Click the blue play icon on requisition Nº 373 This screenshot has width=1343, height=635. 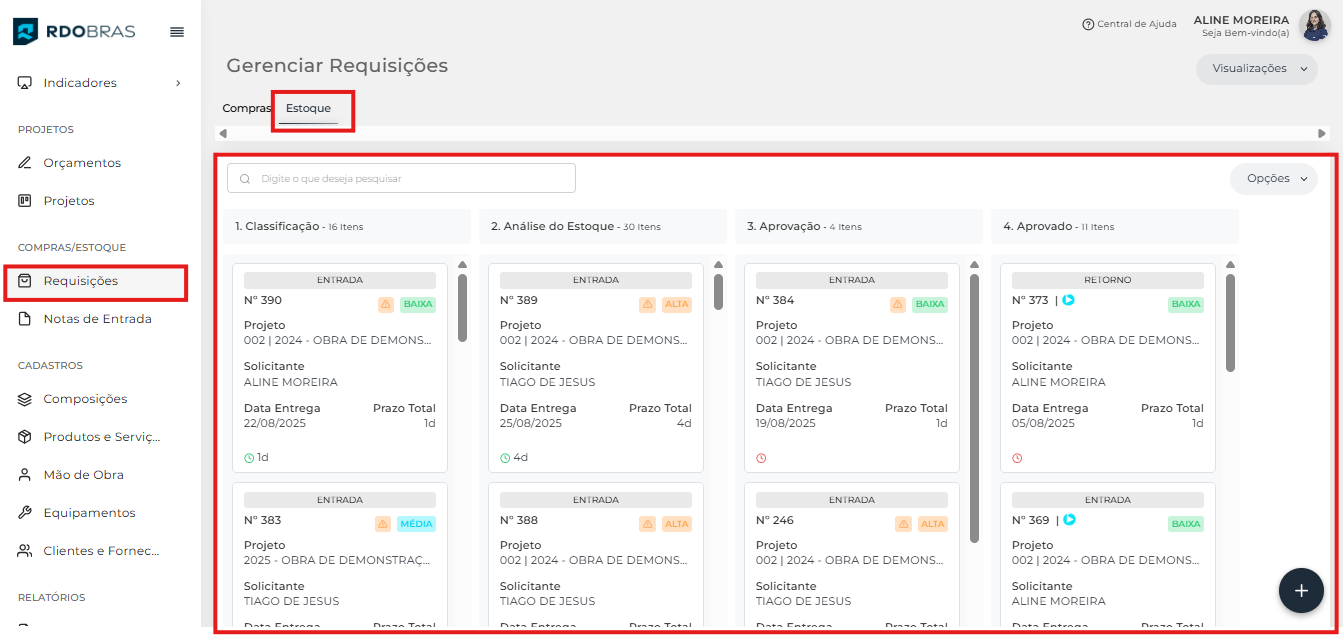point(1069,300)
